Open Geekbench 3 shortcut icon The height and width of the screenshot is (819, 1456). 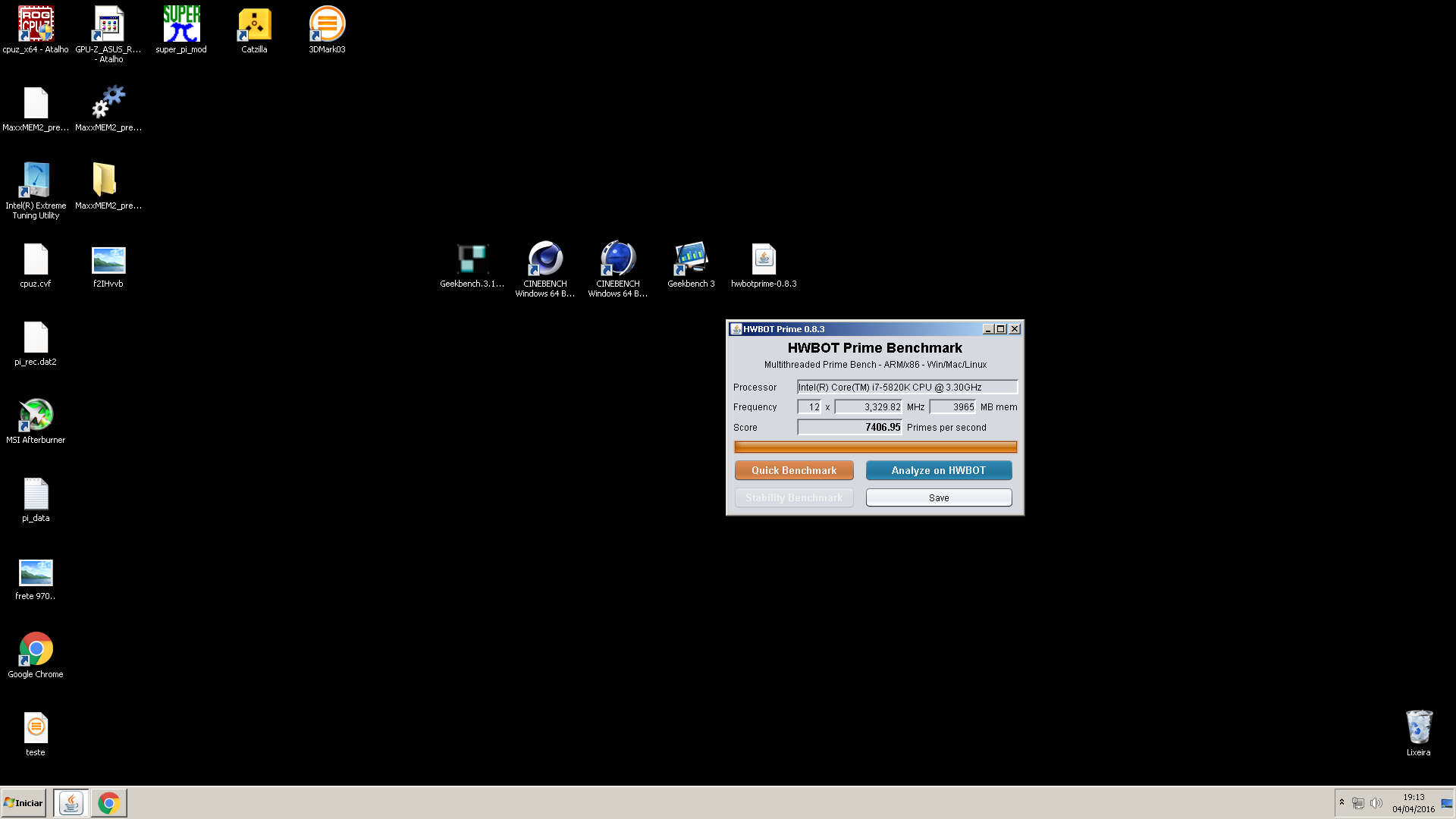tap(691, 259)
